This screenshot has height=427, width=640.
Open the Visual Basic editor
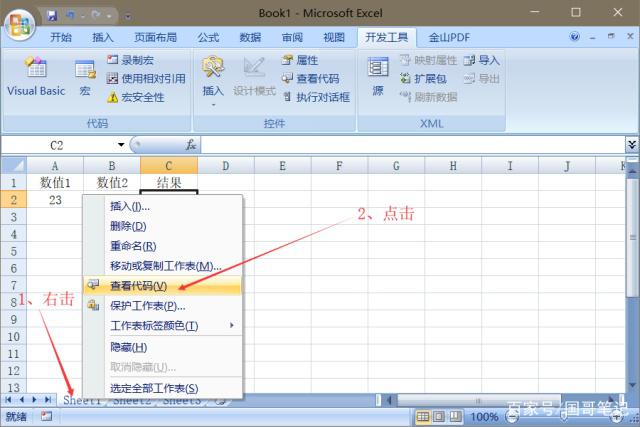pyautogui.click(x=36, y=77)
